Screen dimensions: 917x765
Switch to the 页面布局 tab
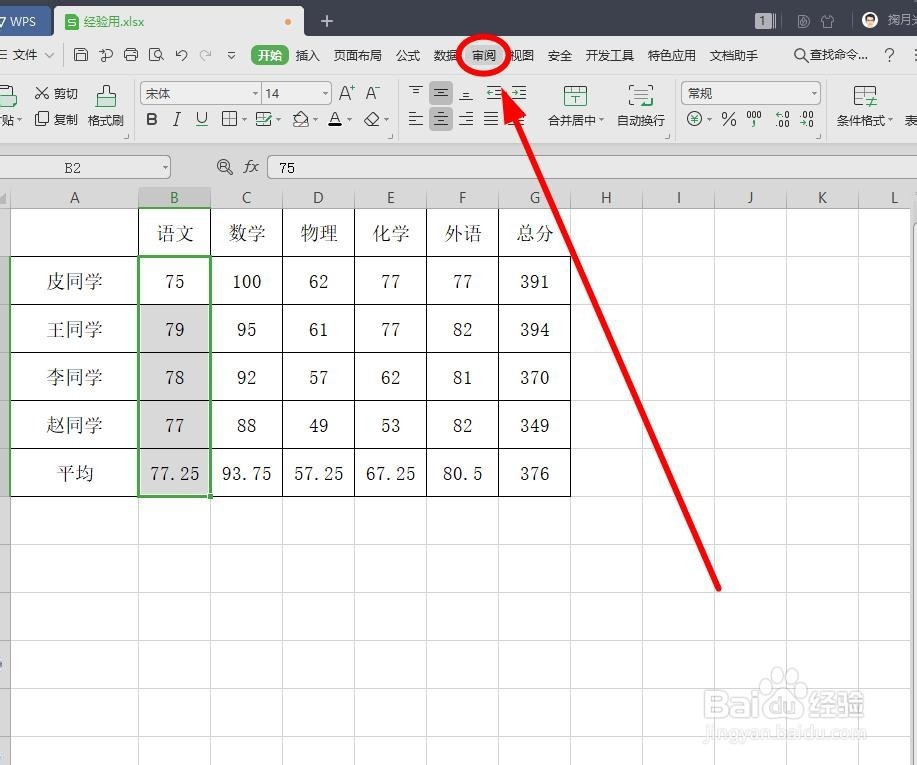point(358,56)
